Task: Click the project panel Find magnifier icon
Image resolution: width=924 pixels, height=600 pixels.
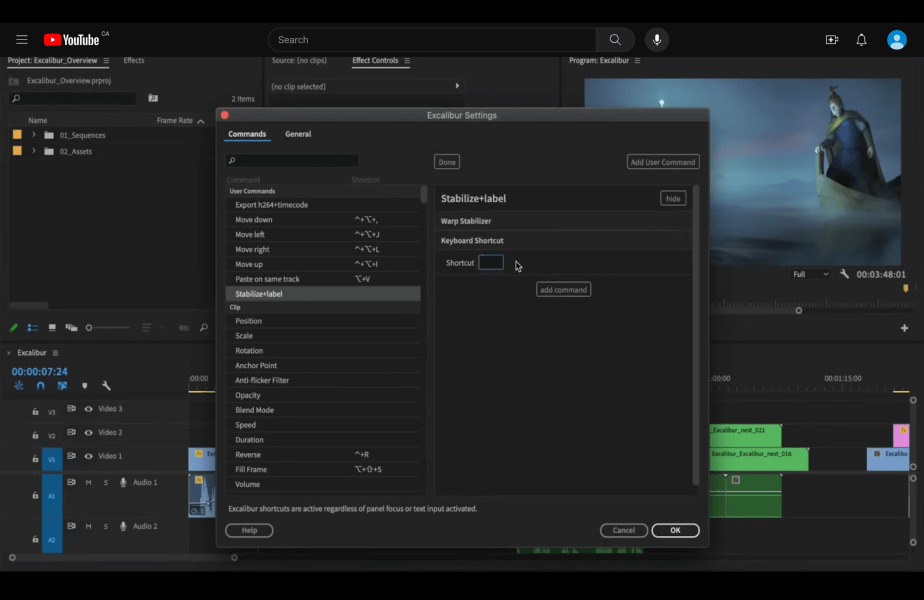Action: [x=203, y=328]
